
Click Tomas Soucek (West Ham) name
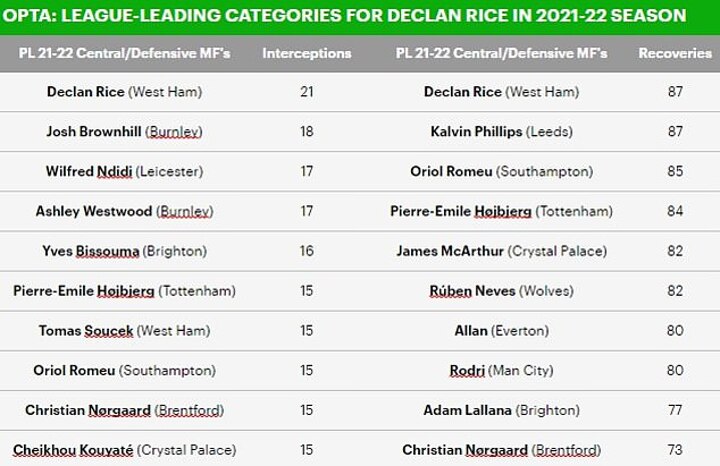(x=124, y=330)
